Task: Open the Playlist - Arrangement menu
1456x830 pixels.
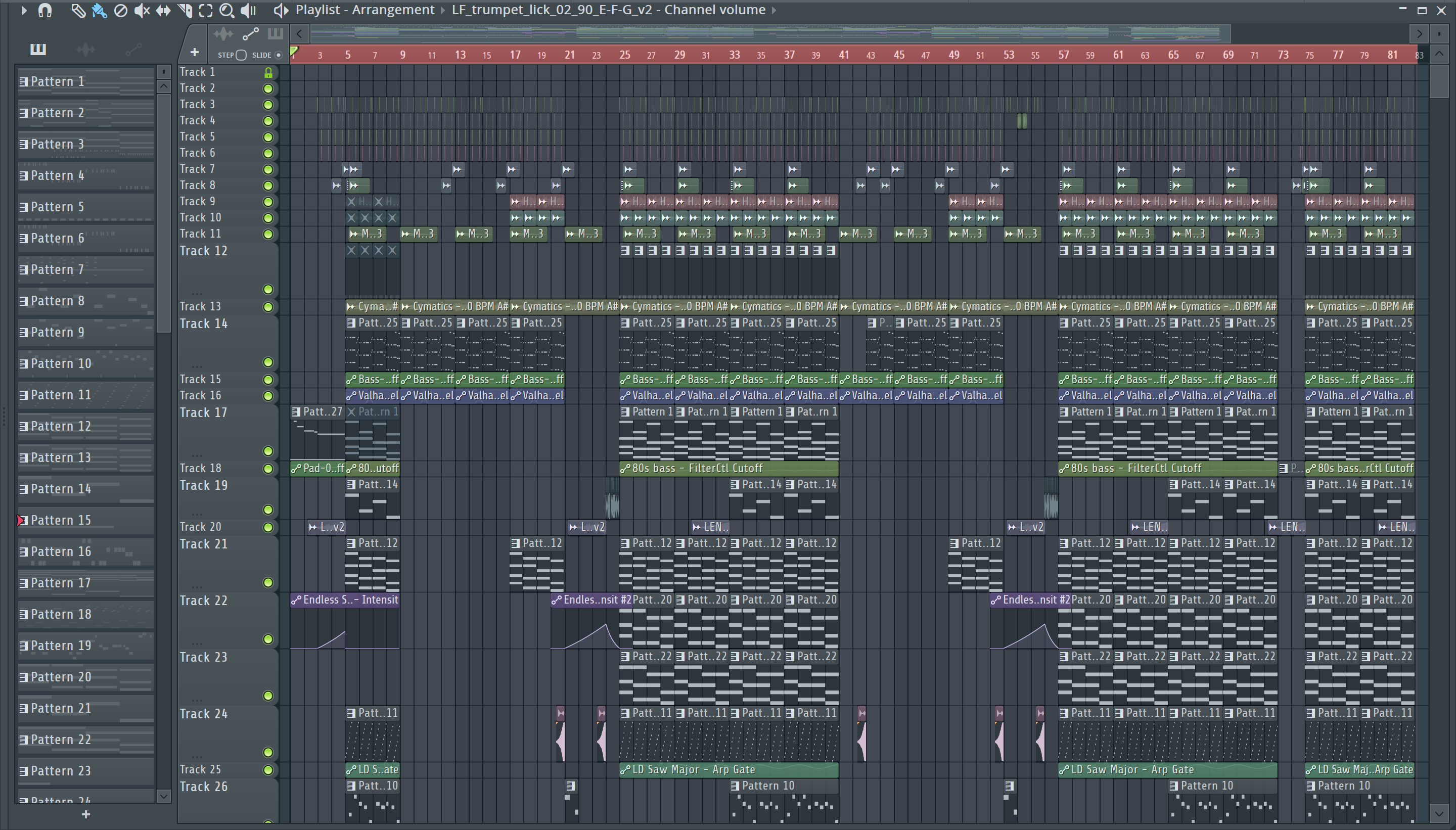Action: pos(365,10)
